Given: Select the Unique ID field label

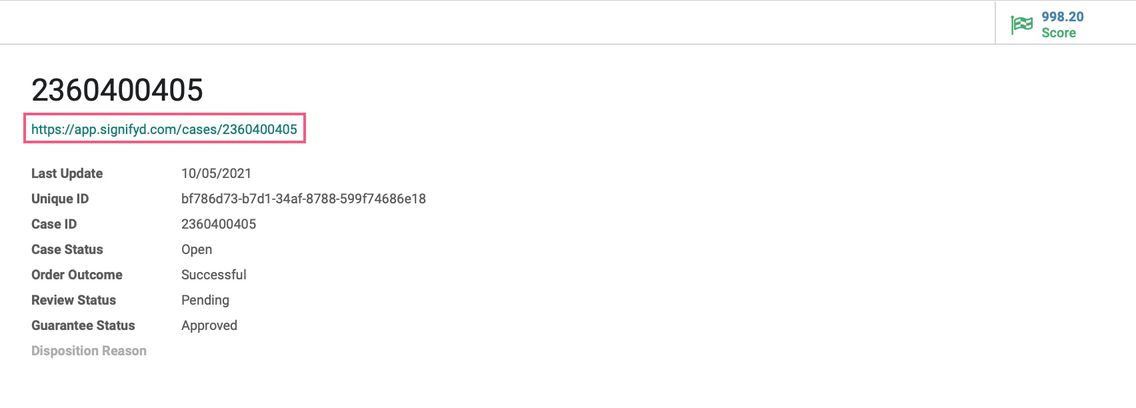Looking at the screenshot, I should click(59, 199).
